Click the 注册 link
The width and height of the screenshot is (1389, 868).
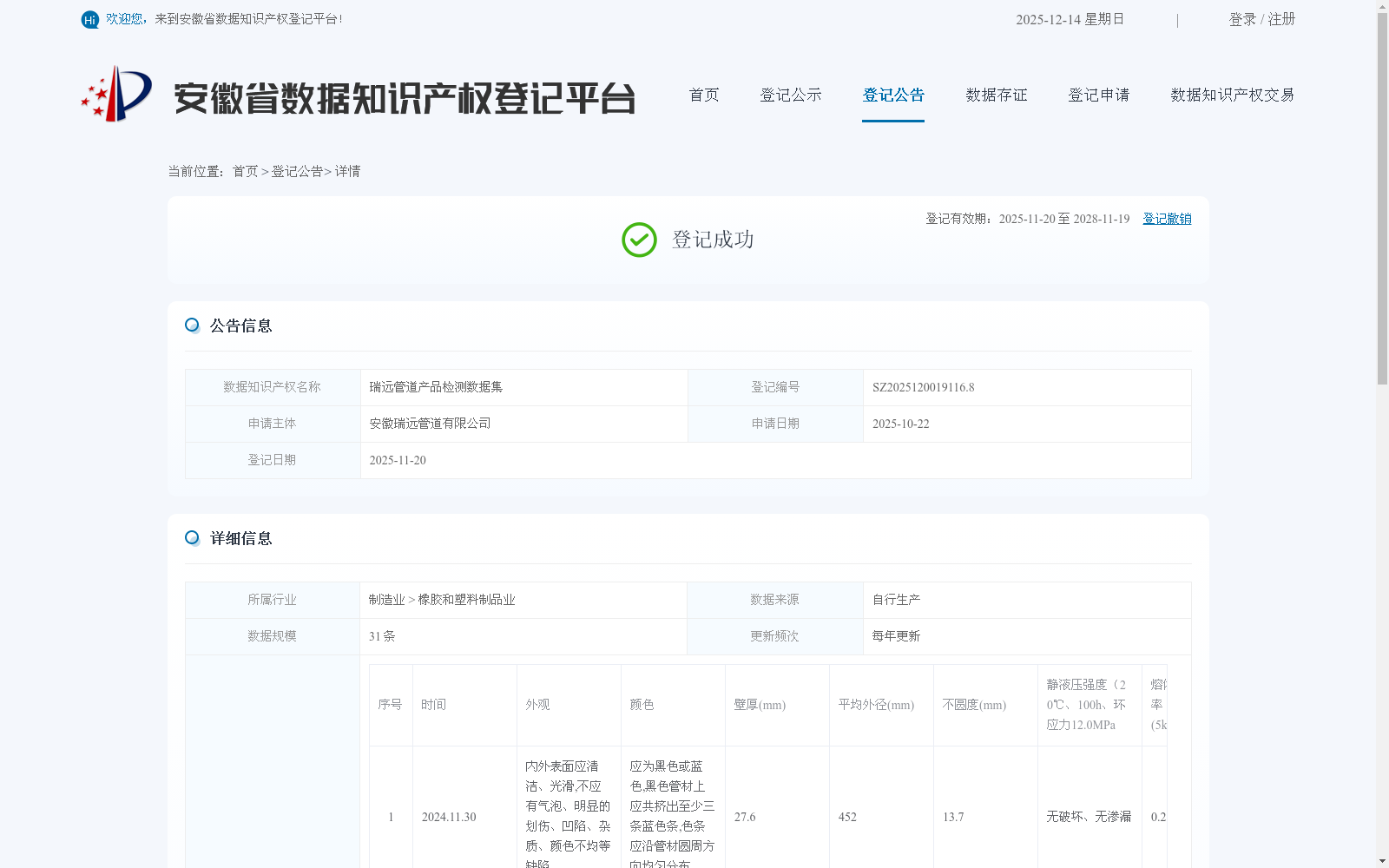[1281, 19]
